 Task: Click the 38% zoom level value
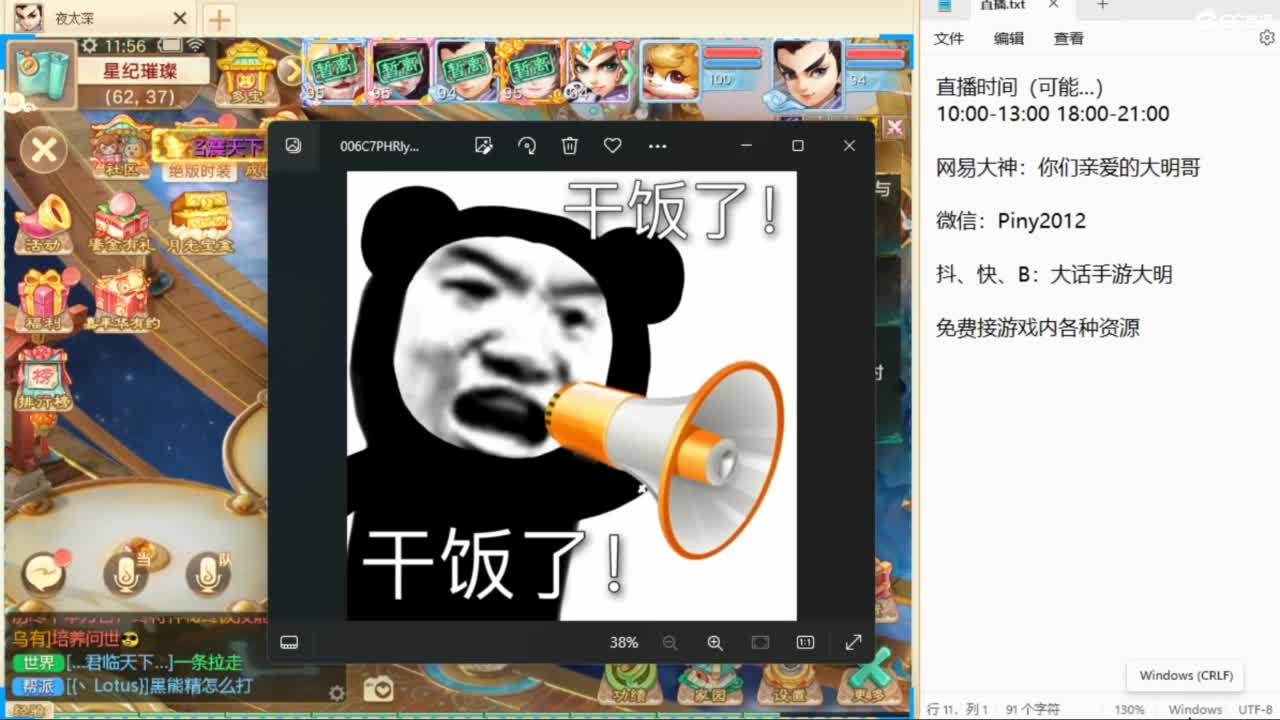tap(624, 642)
